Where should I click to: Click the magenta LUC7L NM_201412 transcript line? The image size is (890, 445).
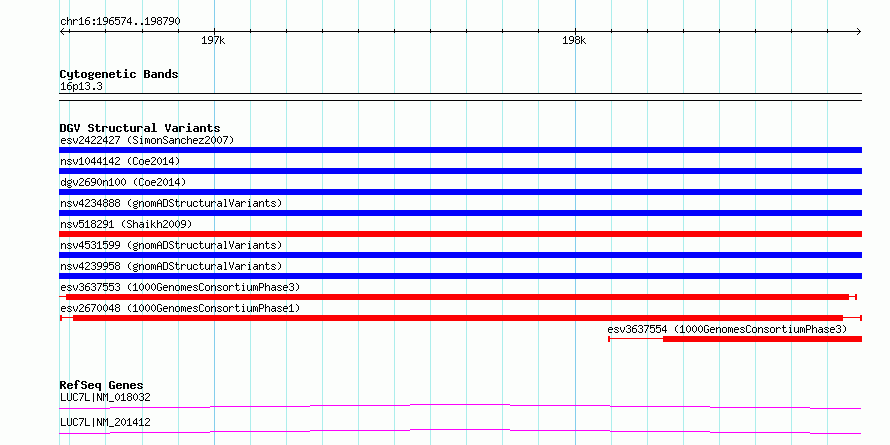(460, 431)
